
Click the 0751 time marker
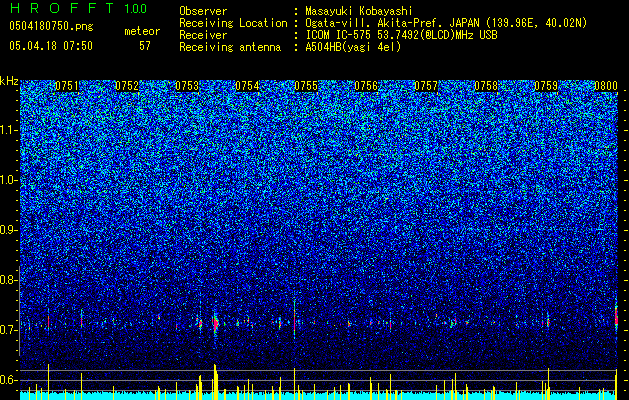(67, 86)
